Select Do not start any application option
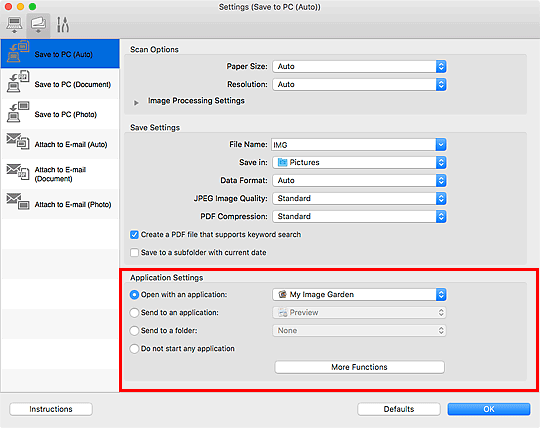Viewport: 540px width, 428px height. [134, 348]
